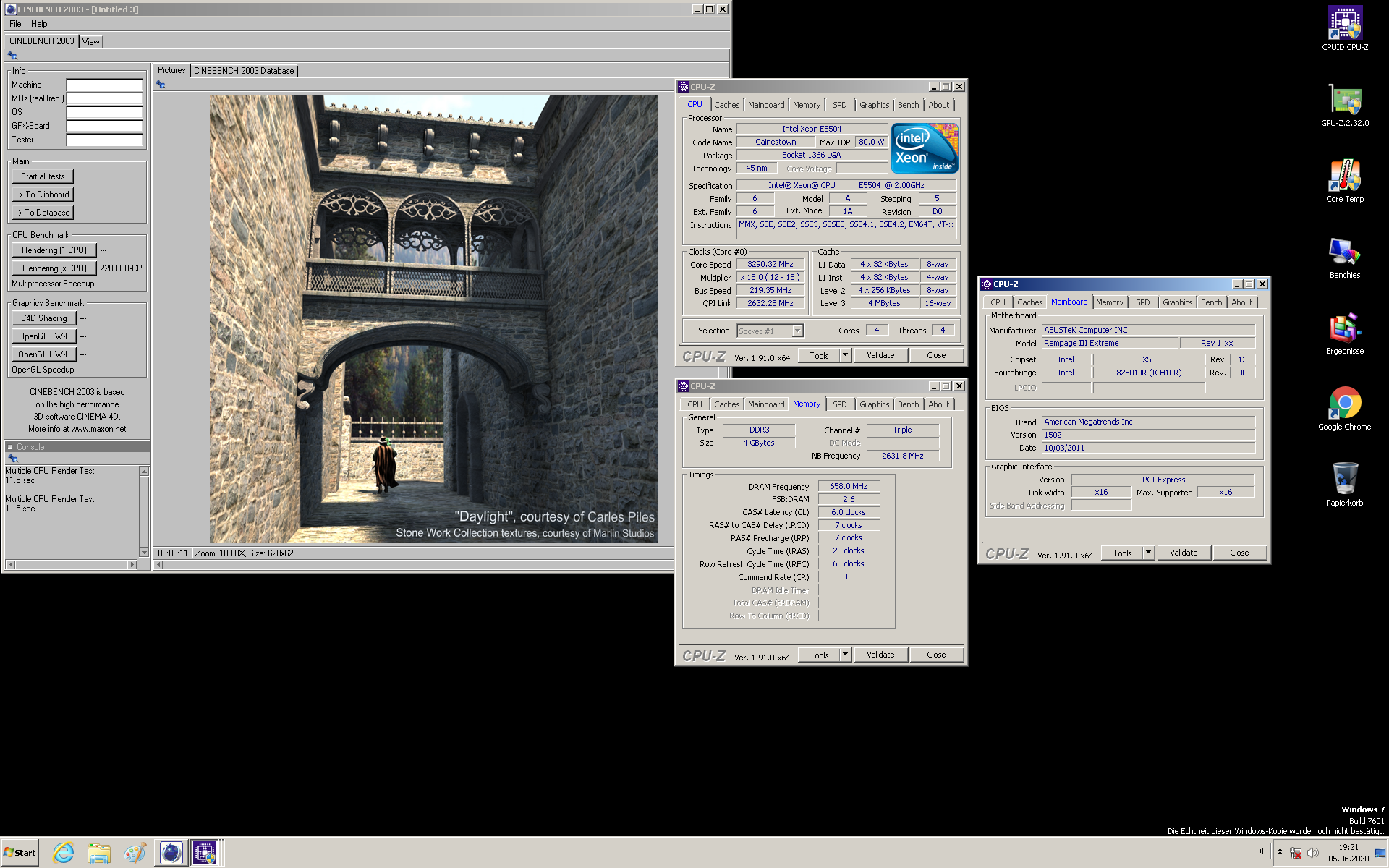Click the clock showing 19:21
This screenshot has width=1389, height=868.
(x=1348, y=847)
